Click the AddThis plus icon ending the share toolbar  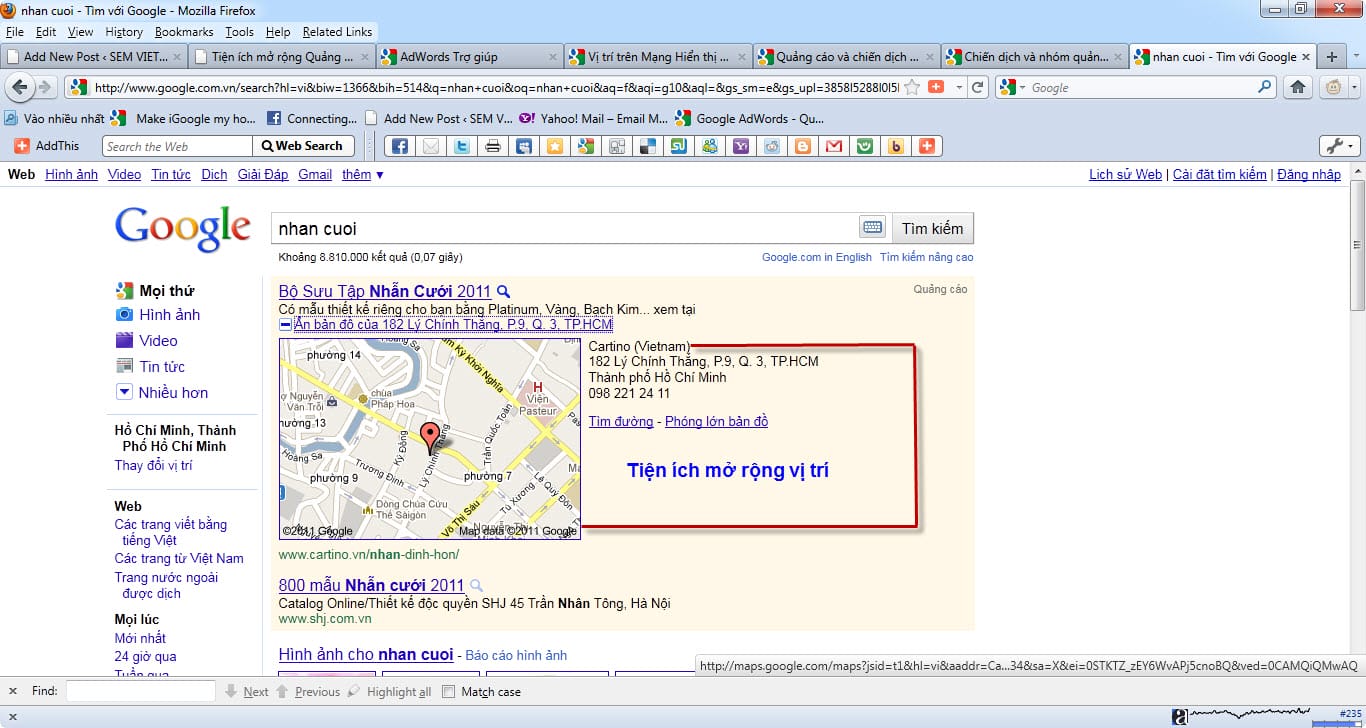coord(926,146)
